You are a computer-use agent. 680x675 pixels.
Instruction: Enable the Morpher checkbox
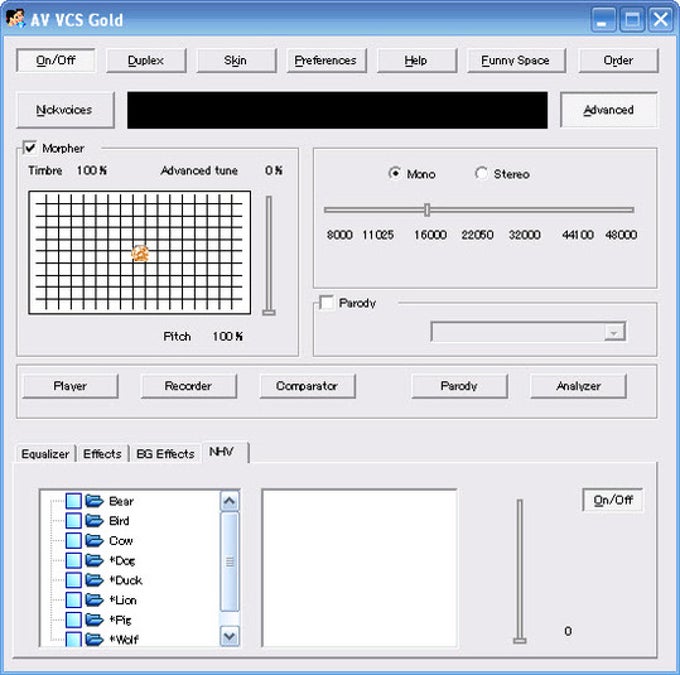[30, 148]
